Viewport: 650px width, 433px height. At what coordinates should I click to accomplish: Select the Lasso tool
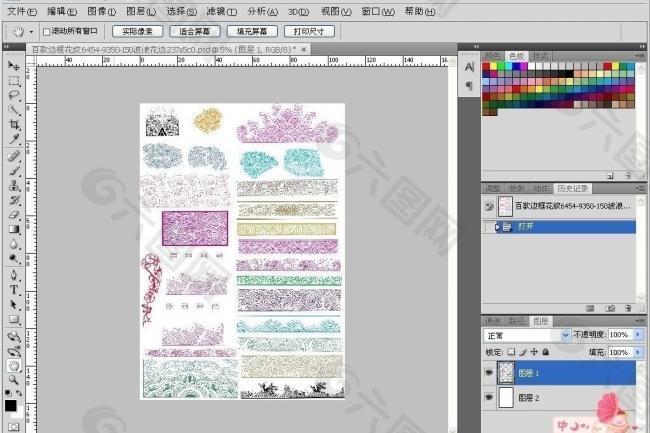(x=14, y=95)
